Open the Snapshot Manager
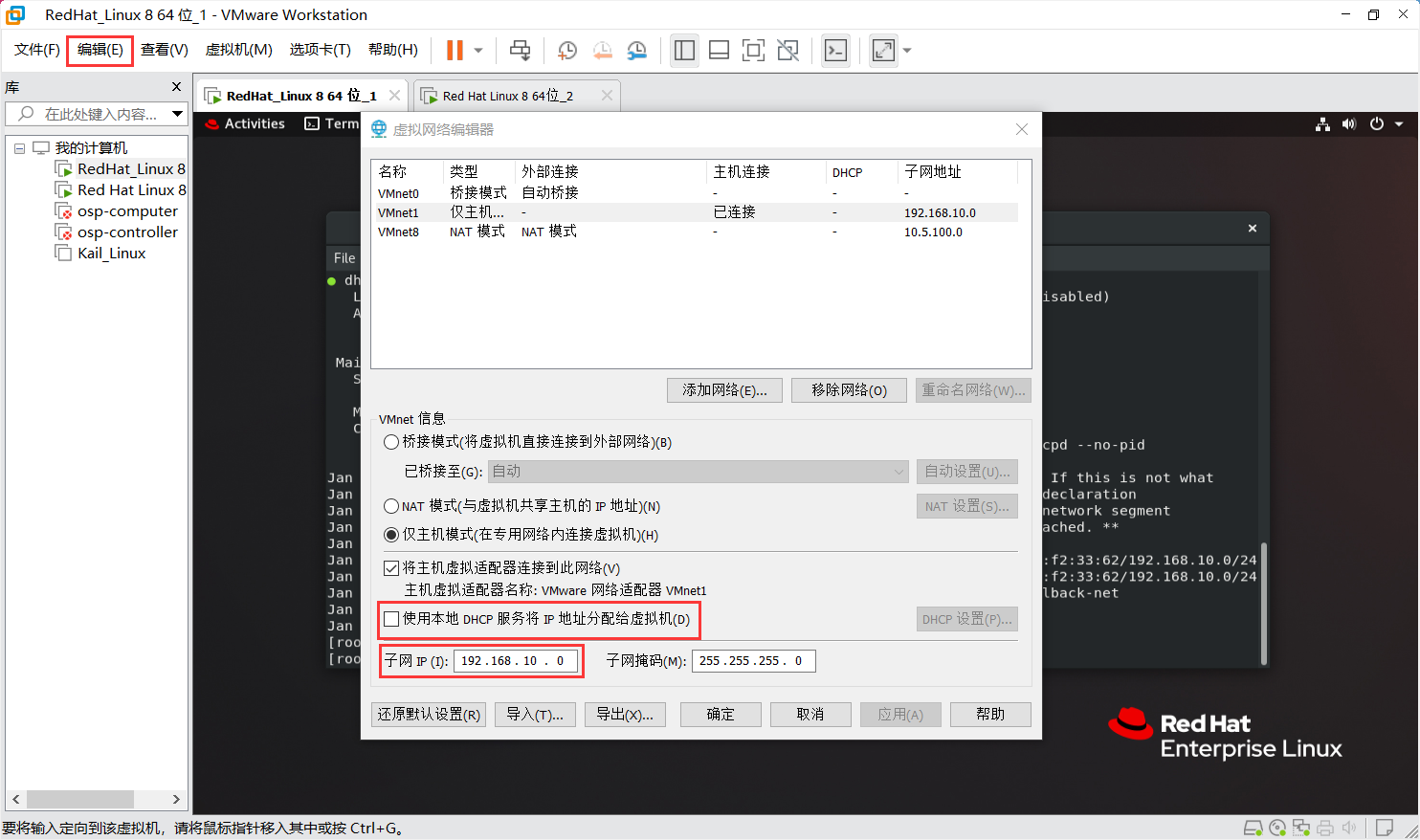The width and height of the screenshot is (1420, 840). [636, 50]
